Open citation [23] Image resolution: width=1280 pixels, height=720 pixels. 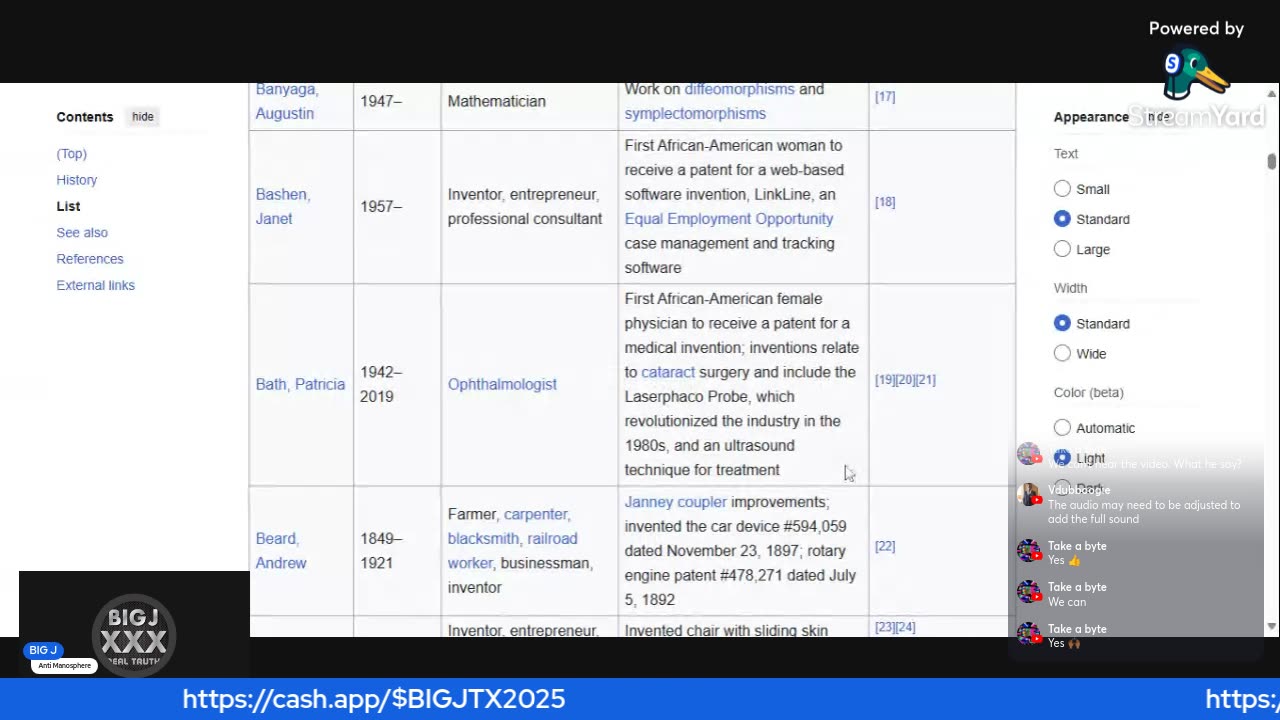pos(885,628)
